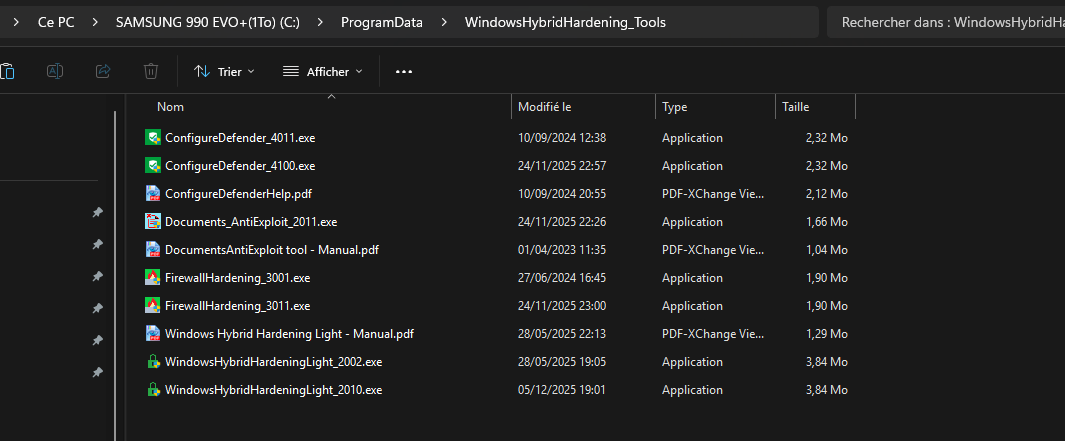Click the ConfigureDefender_4100.exe file icon
Image resolution: width=1065 pixels, height=441 pixels.
pyautogui.click(x=153, y=166)
